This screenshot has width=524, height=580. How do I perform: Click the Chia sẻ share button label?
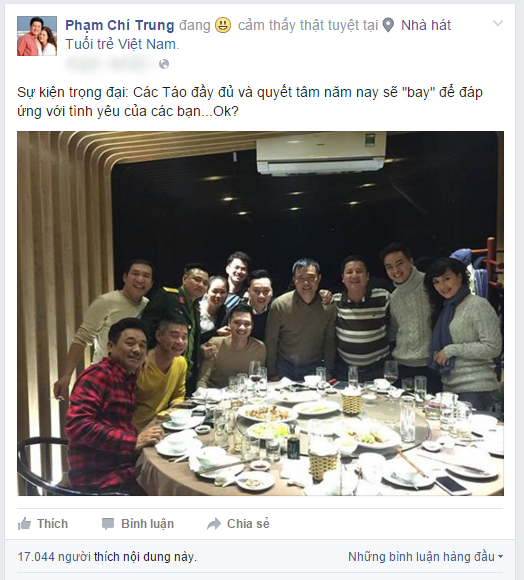click(x=248, y=524)
